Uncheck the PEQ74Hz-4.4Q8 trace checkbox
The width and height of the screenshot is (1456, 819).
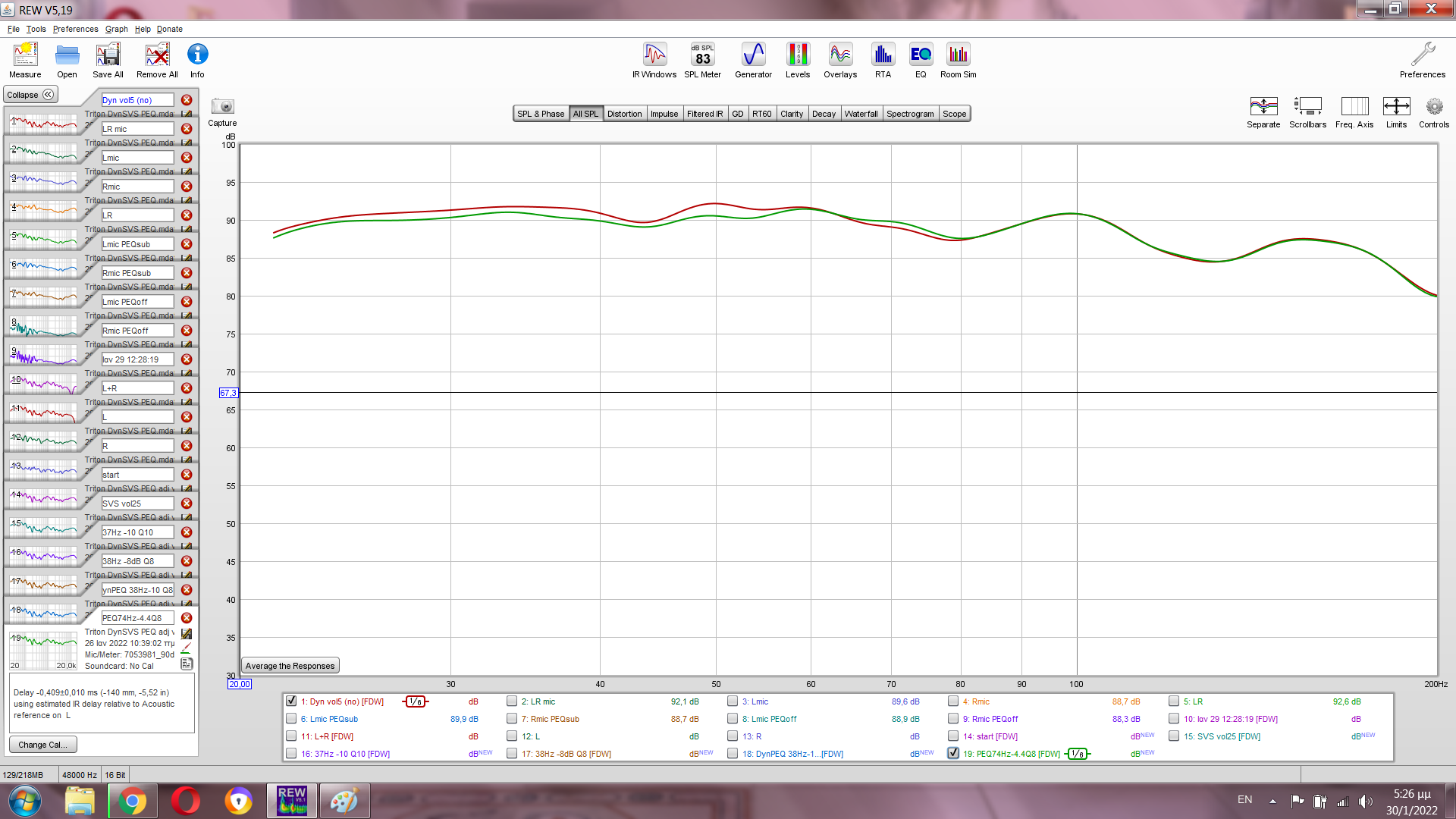click(x=953, y=754)
